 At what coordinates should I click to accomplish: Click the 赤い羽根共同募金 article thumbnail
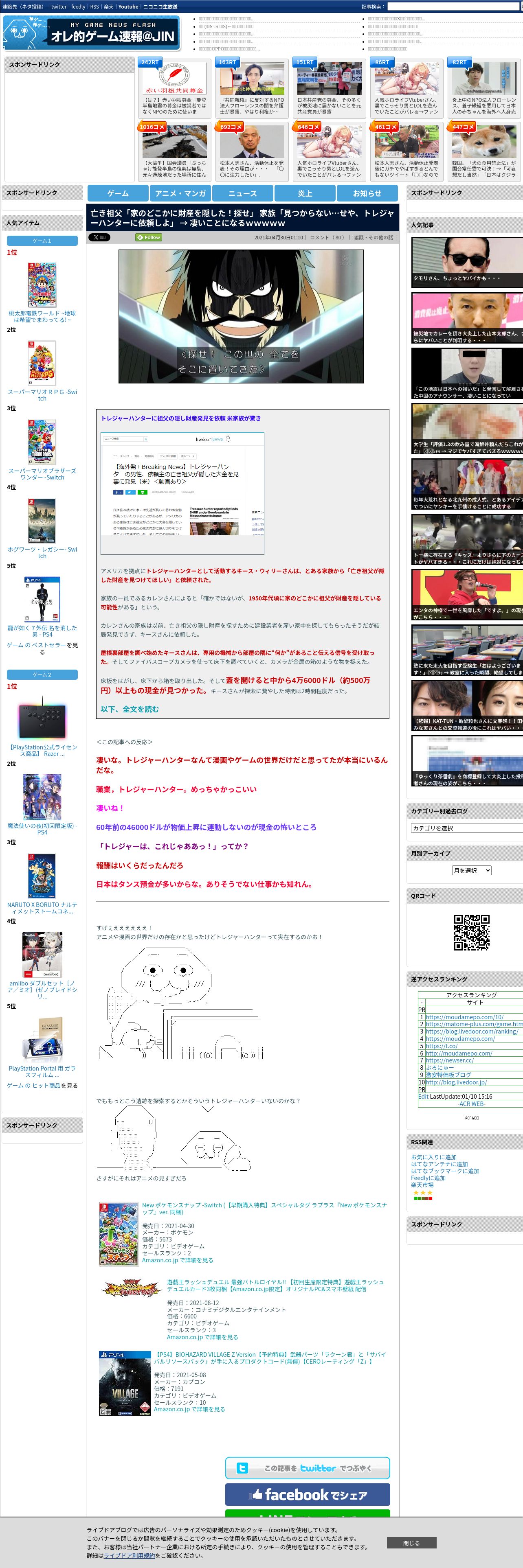[x=175, y=78]
